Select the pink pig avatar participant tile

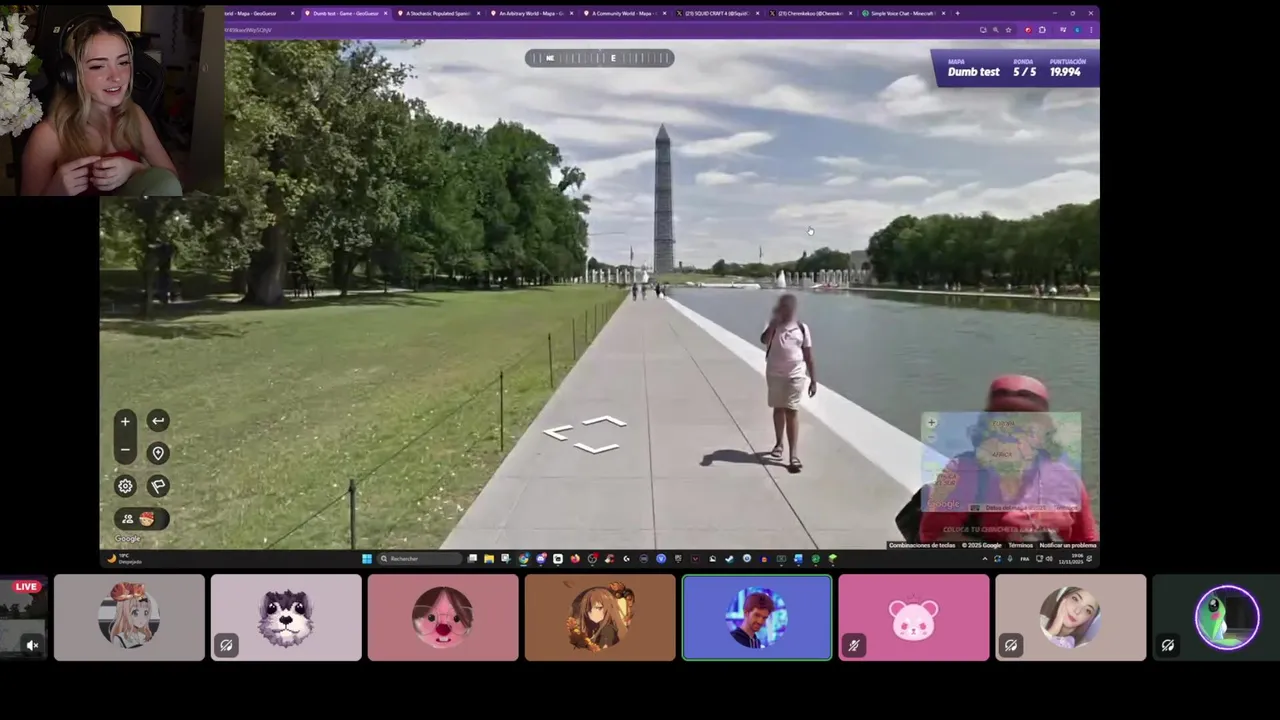coord(443,617)
